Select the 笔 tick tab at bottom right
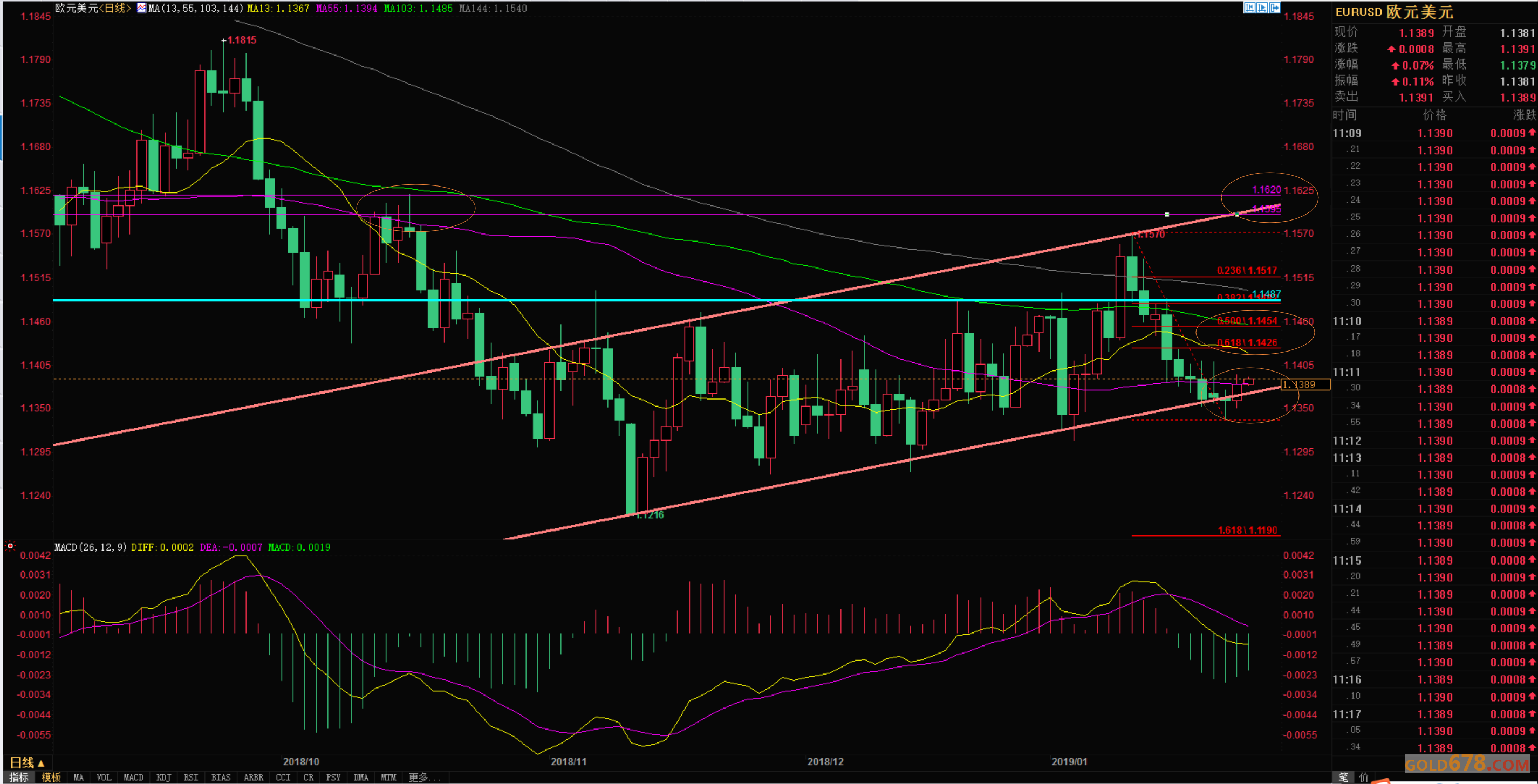 (x=1343, y=777)
